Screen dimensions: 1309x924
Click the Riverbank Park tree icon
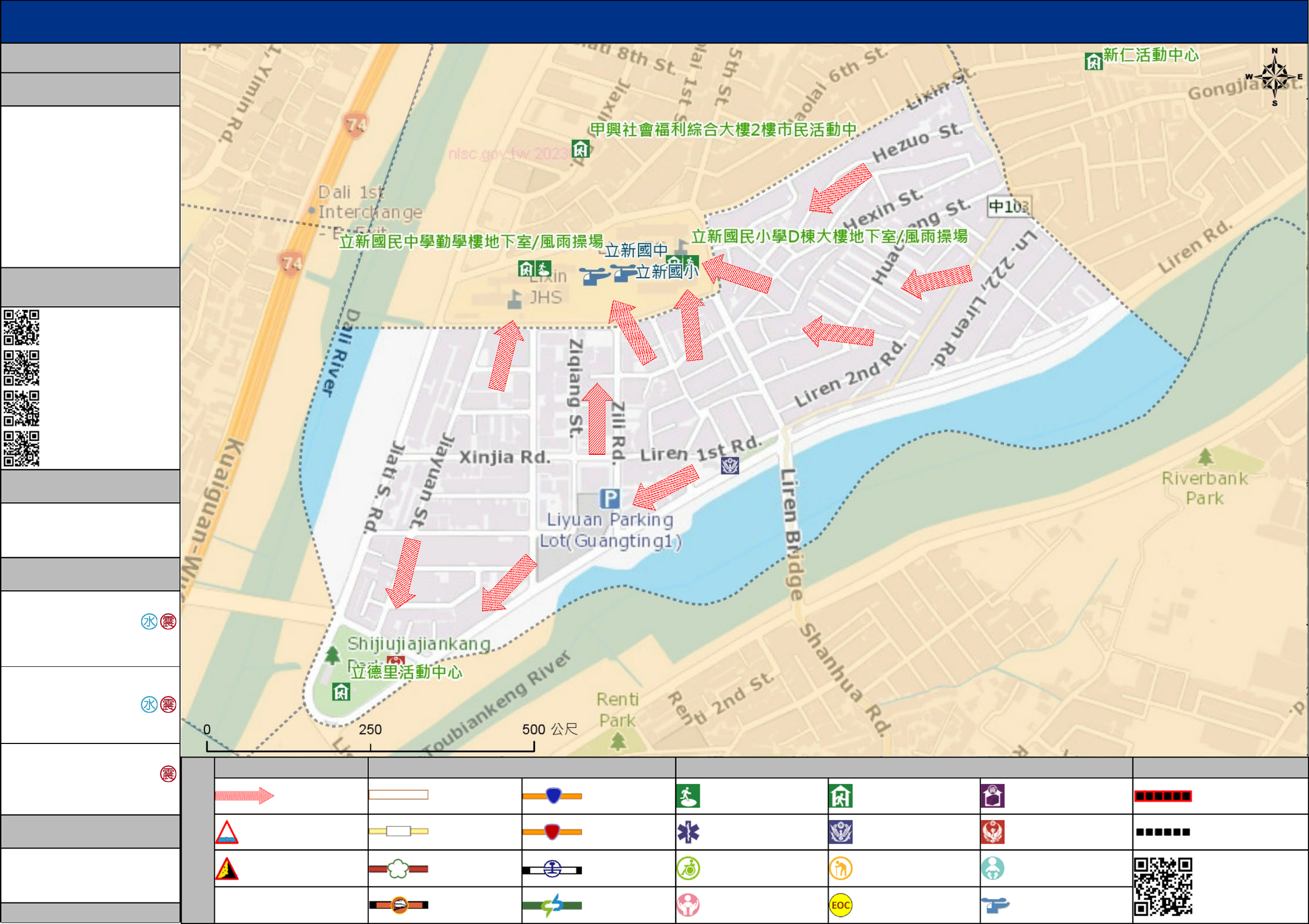coord(1204,457)
